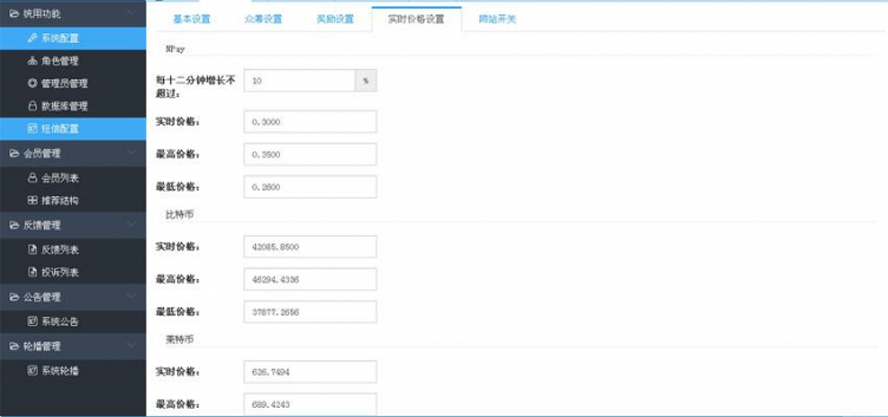Collapse the 轮播管理 section chevron
Screen dimensions: 888x417
click(x=131, y=346)
